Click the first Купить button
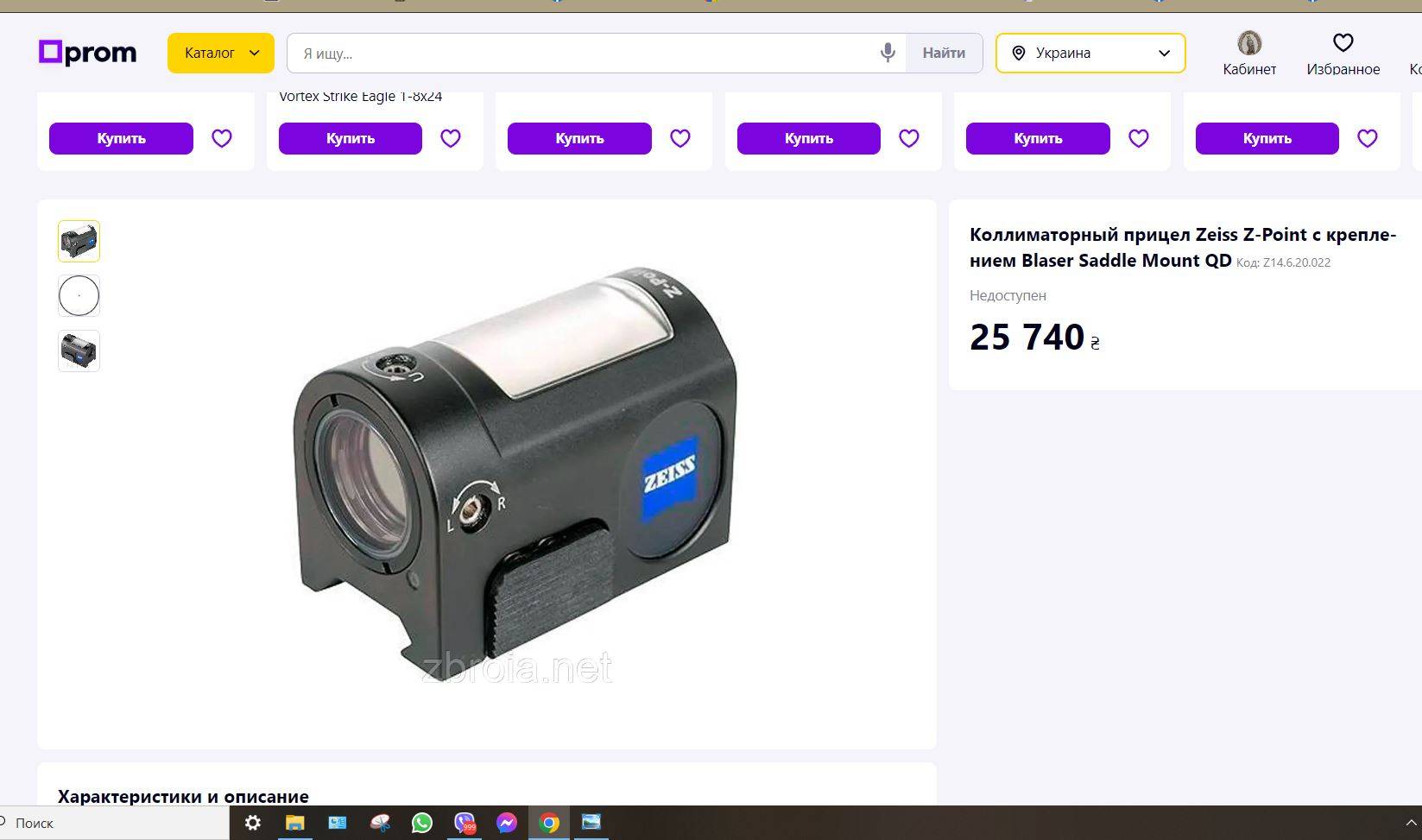Screen dimensions: 1422x840 (x=121, y=138)
